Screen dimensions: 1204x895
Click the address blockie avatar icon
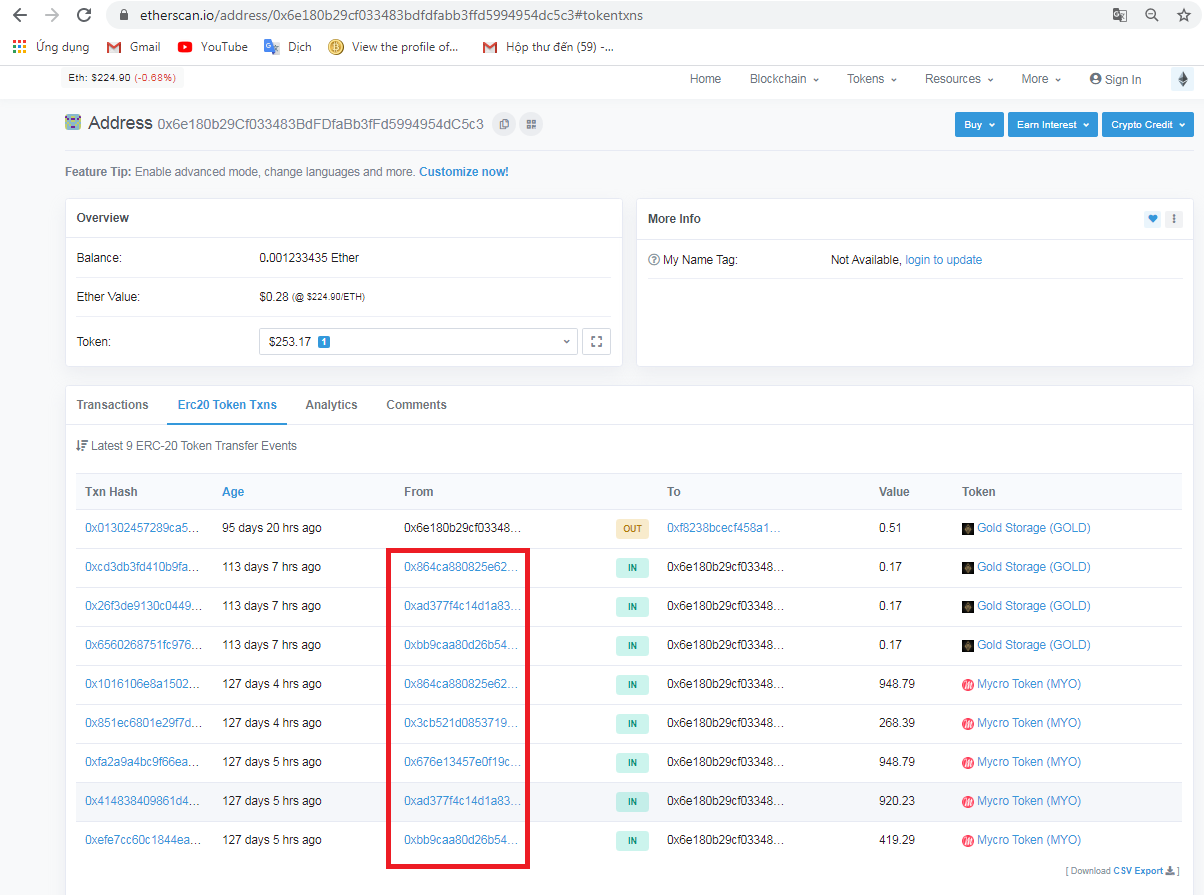[x=74, y=123]
